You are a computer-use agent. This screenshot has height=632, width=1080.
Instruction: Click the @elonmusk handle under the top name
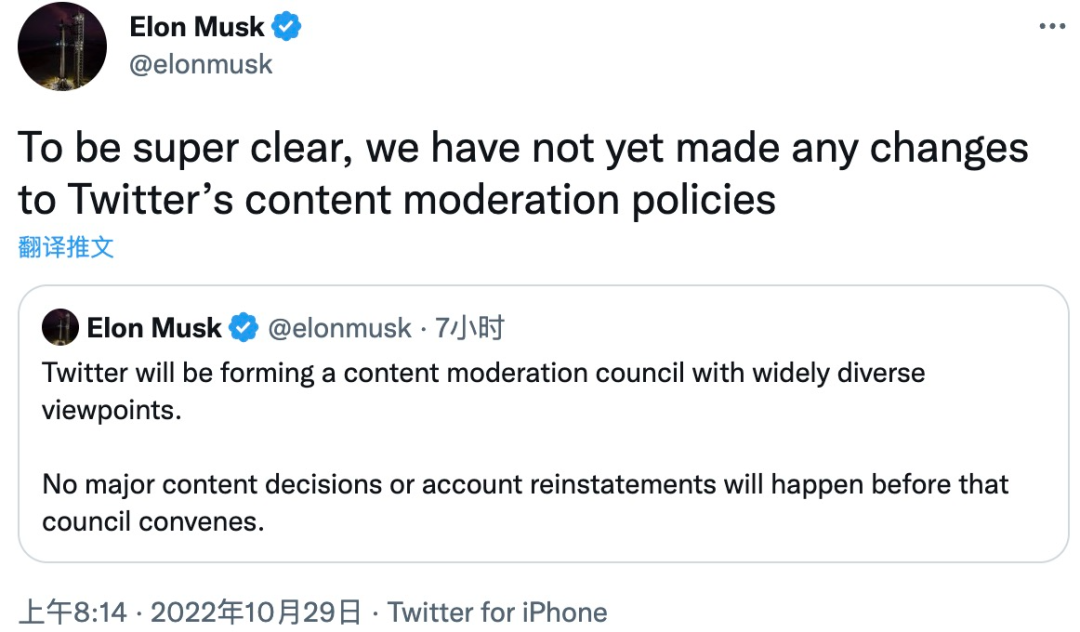tap(201, 65)
